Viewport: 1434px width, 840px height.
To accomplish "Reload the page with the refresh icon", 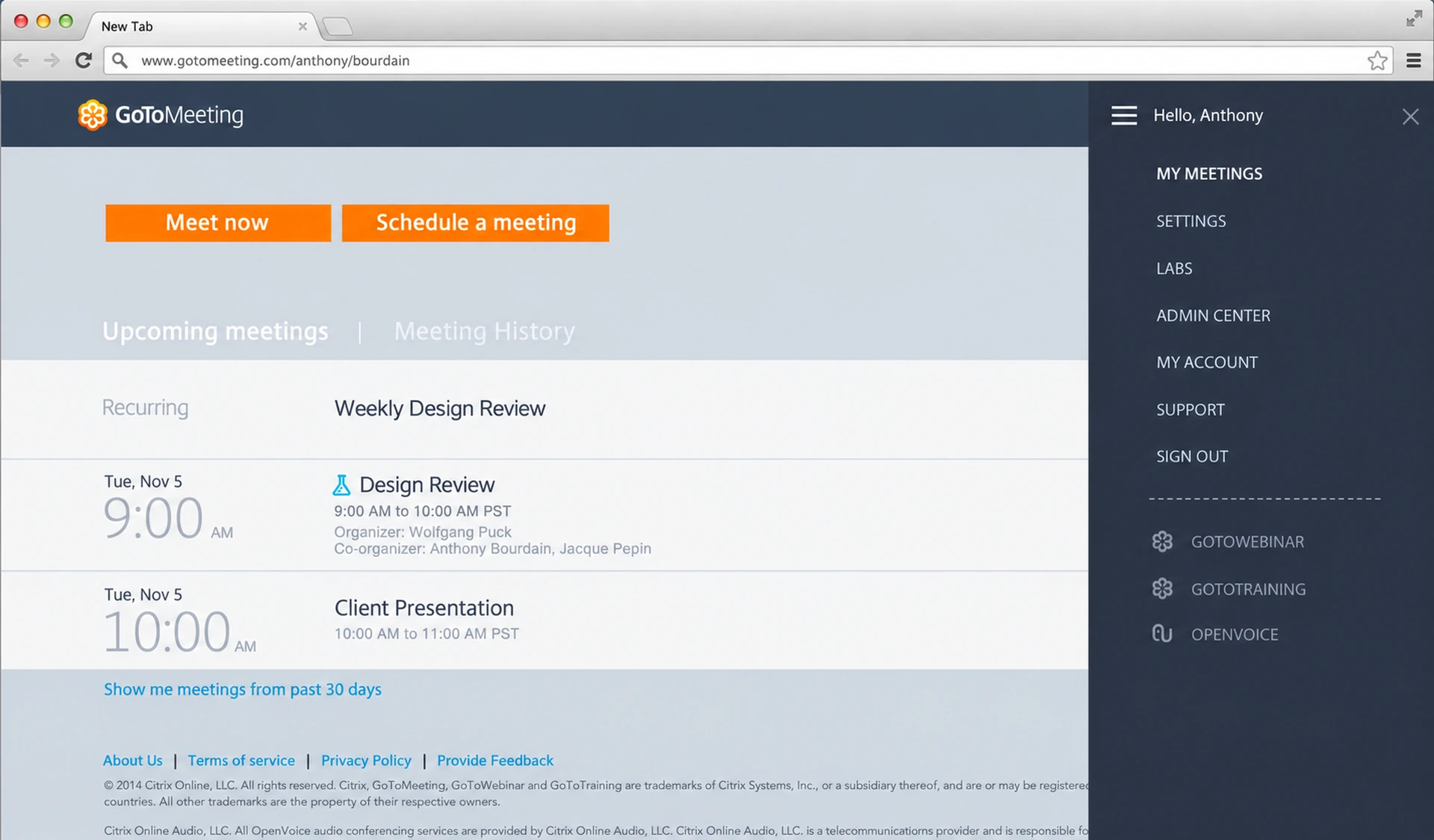I will click(x=84, y=60).
